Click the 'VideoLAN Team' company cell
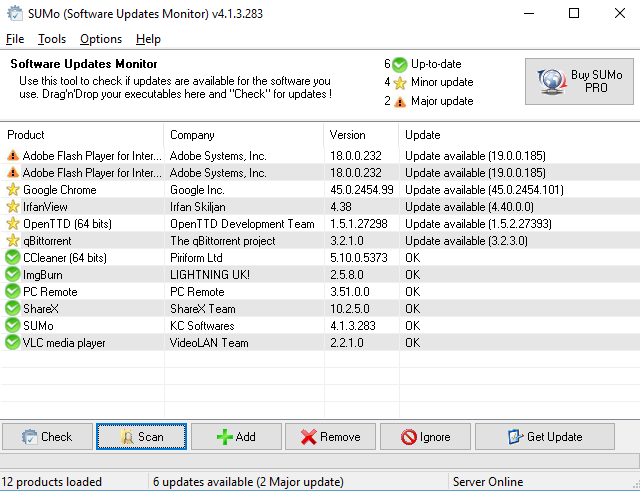 click(x=209, y=343)
